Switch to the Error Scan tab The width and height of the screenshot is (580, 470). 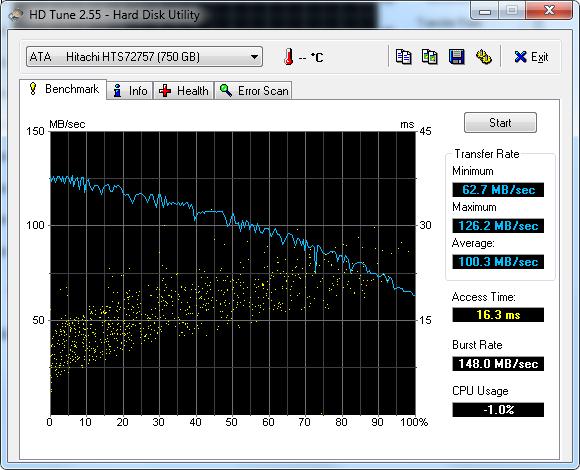pyautogui.click(x=253, y=91)
